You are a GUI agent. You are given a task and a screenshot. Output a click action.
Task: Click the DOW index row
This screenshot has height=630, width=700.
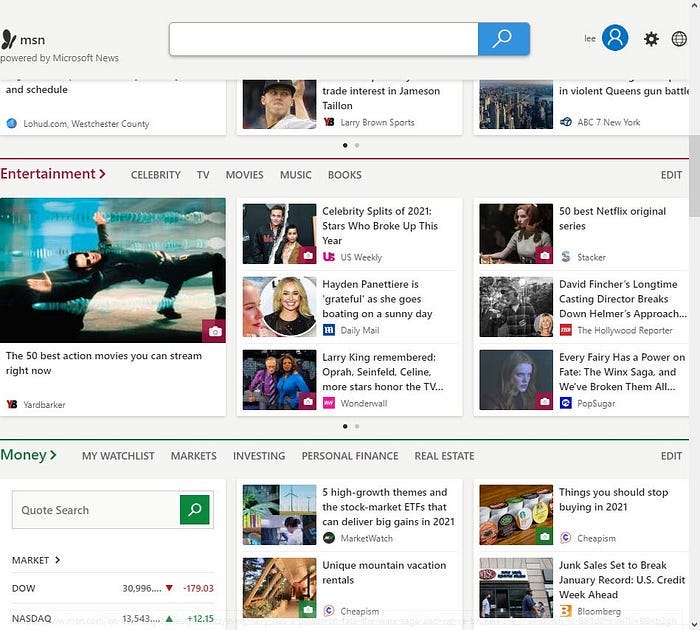112,588
